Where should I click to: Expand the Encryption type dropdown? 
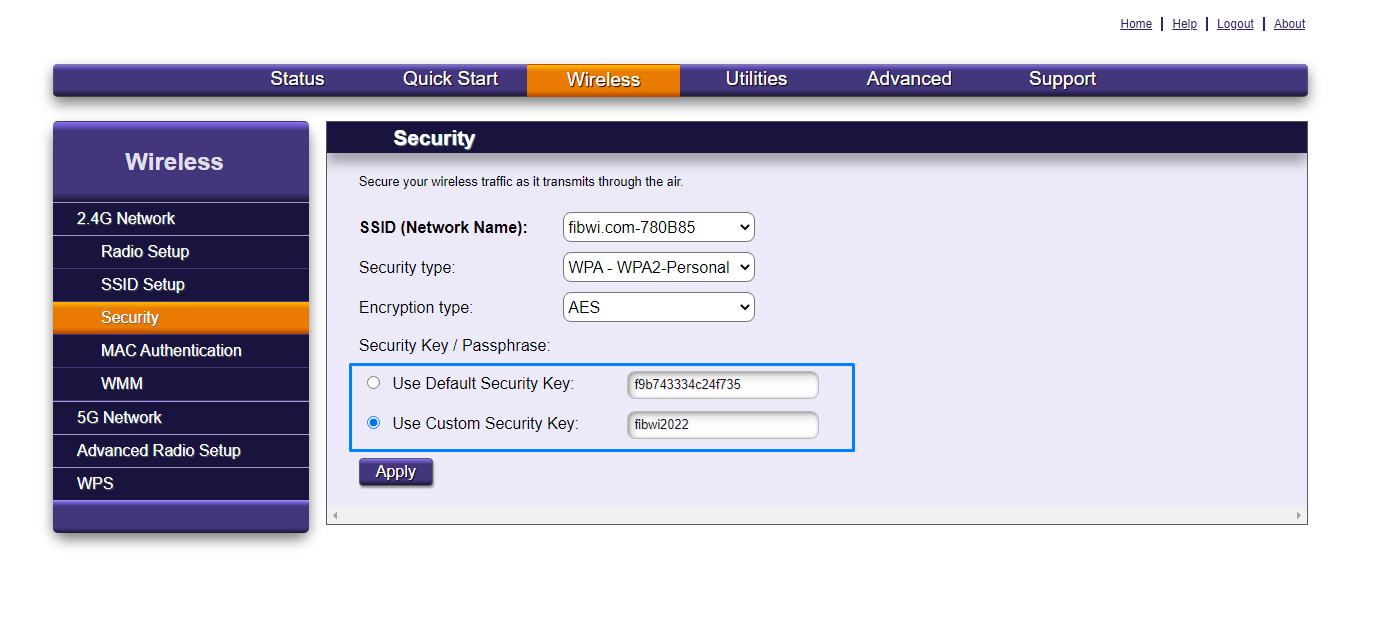[x=659, y=307]
